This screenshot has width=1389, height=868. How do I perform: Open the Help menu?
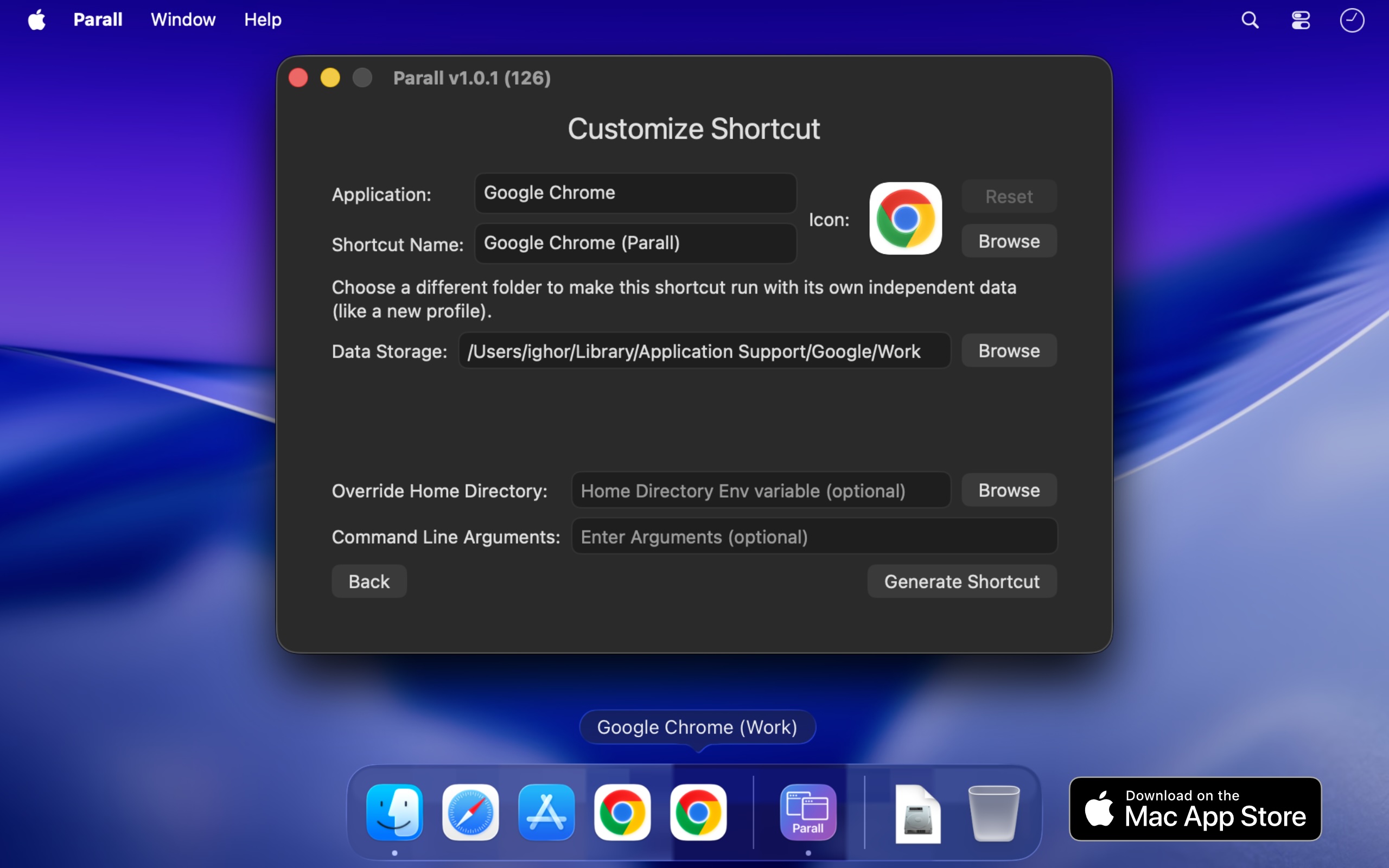(262, 20)
